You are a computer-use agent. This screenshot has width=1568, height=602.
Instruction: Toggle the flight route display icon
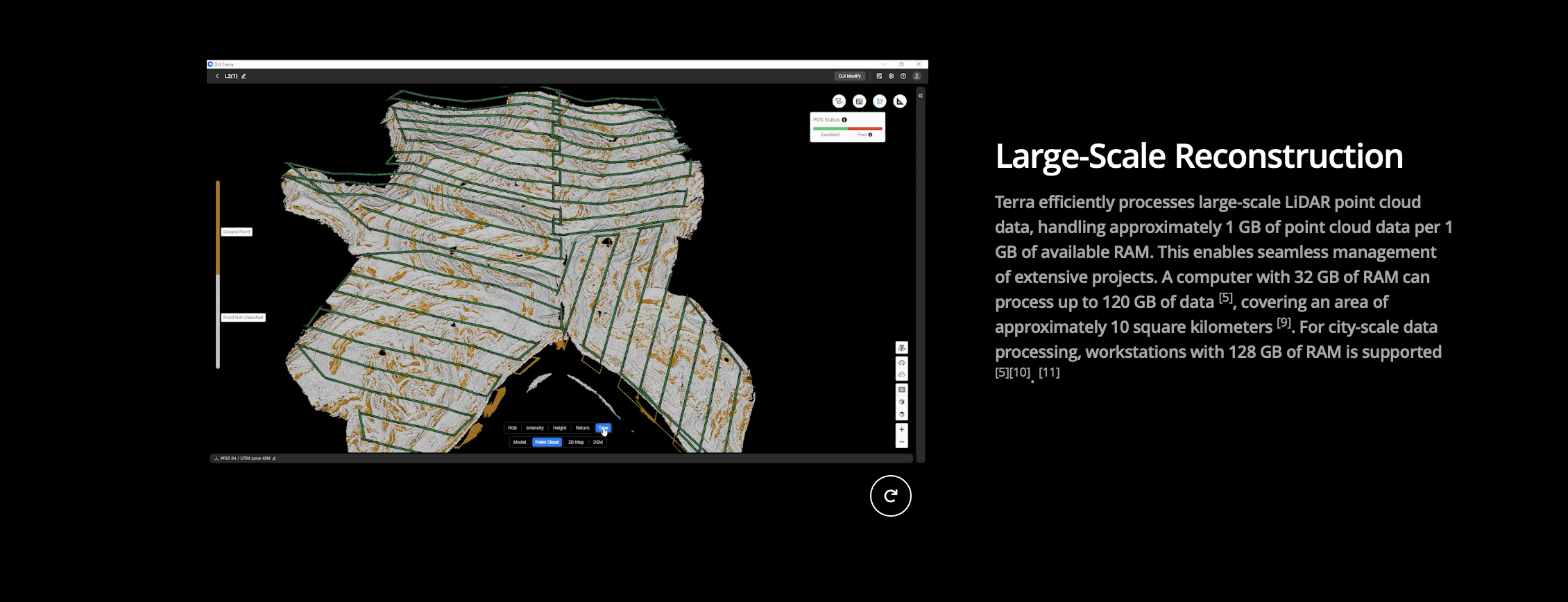point(880,101)
